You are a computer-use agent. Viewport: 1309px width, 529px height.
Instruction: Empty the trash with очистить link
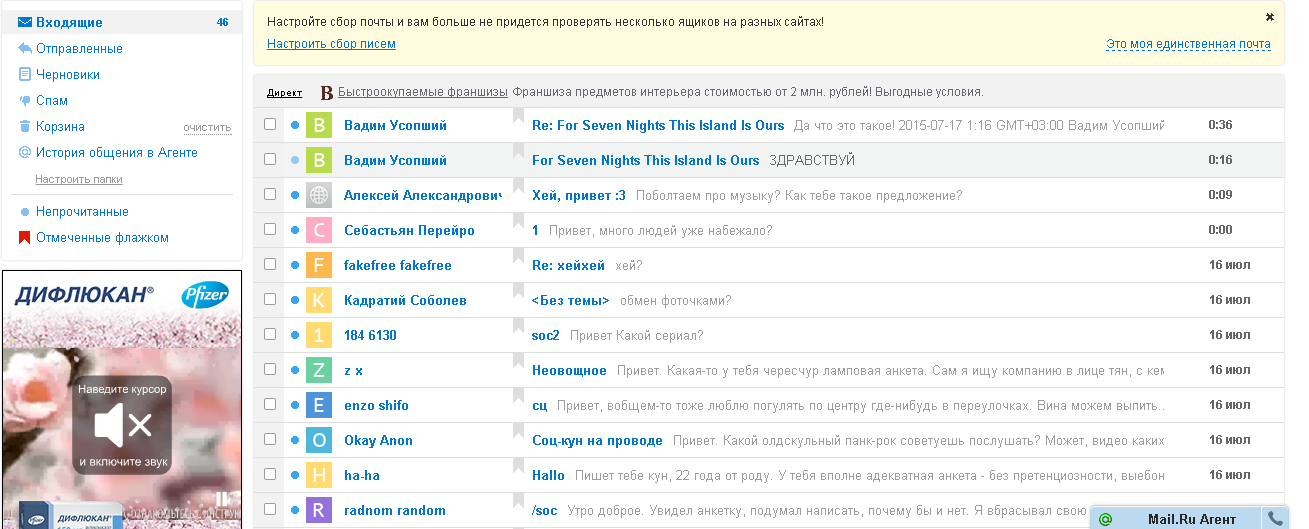207,128
